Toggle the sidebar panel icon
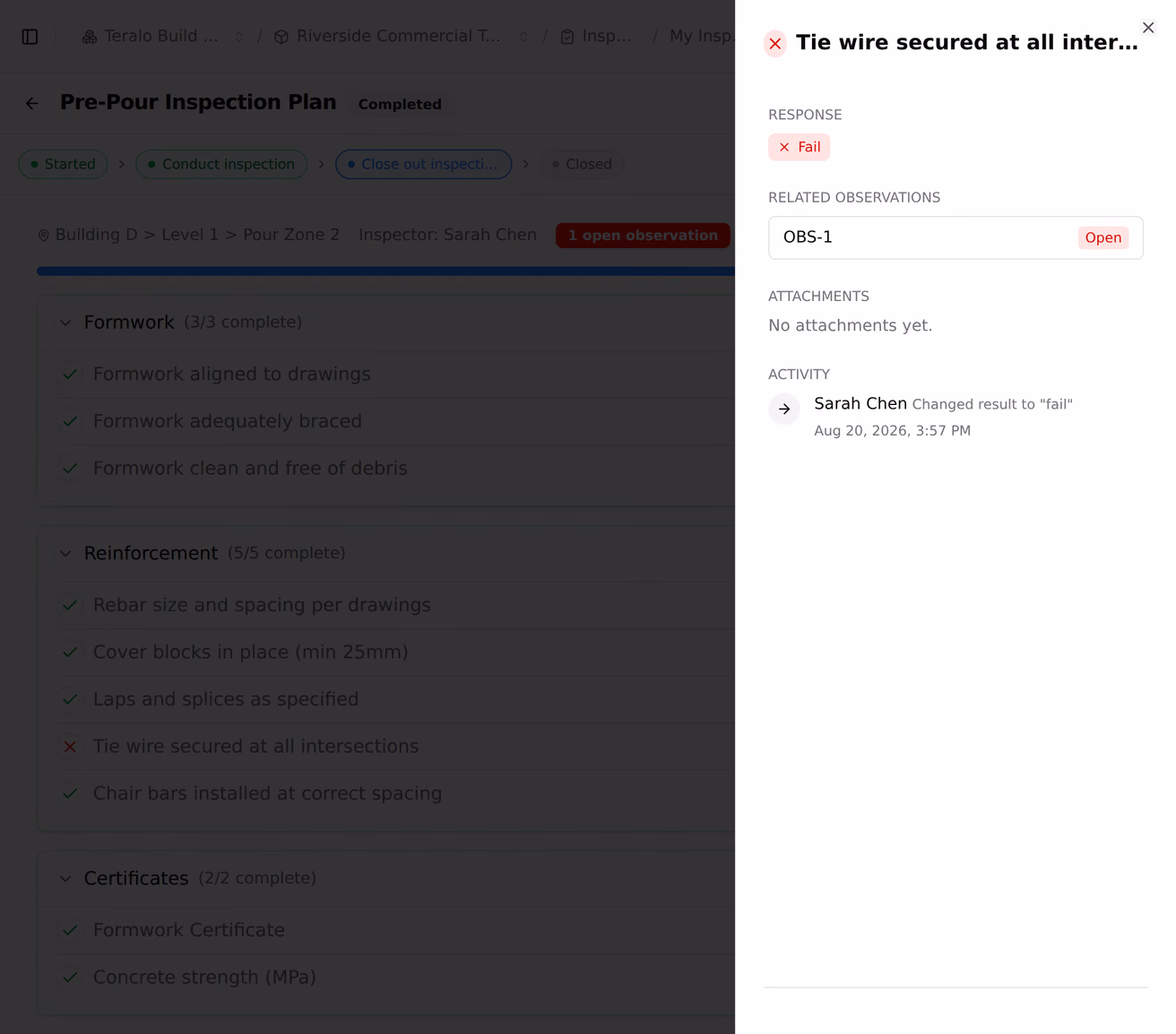Image resolution: width=1176 pixels, height=1034 pixels. (x=30, y=37)
